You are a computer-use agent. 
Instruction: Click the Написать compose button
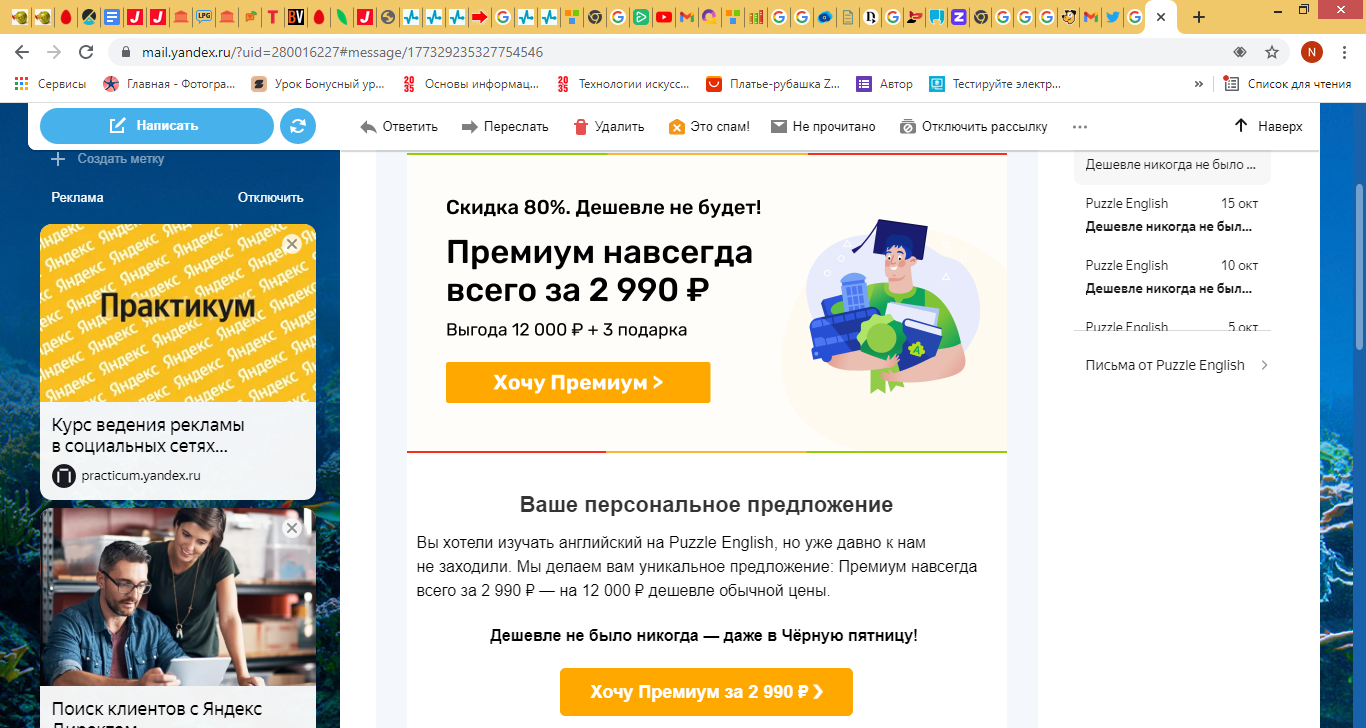click(x=157, y=126)
